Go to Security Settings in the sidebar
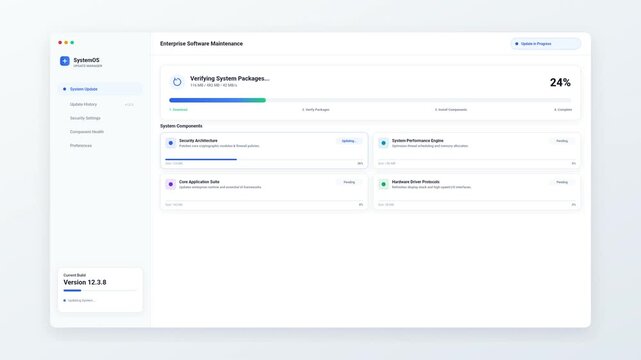This screenshot has height=360, width=641. 100,118
